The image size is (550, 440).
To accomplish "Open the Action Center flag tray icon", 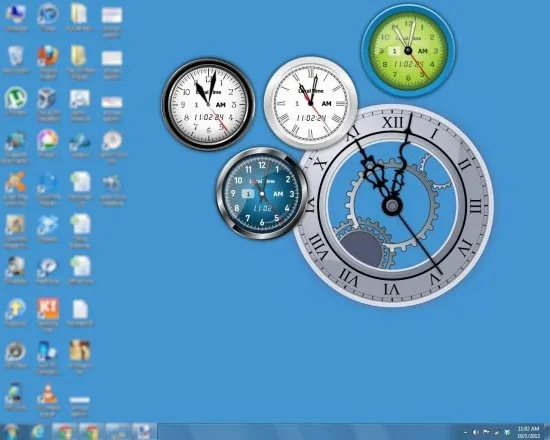I will tap(486, 432).
